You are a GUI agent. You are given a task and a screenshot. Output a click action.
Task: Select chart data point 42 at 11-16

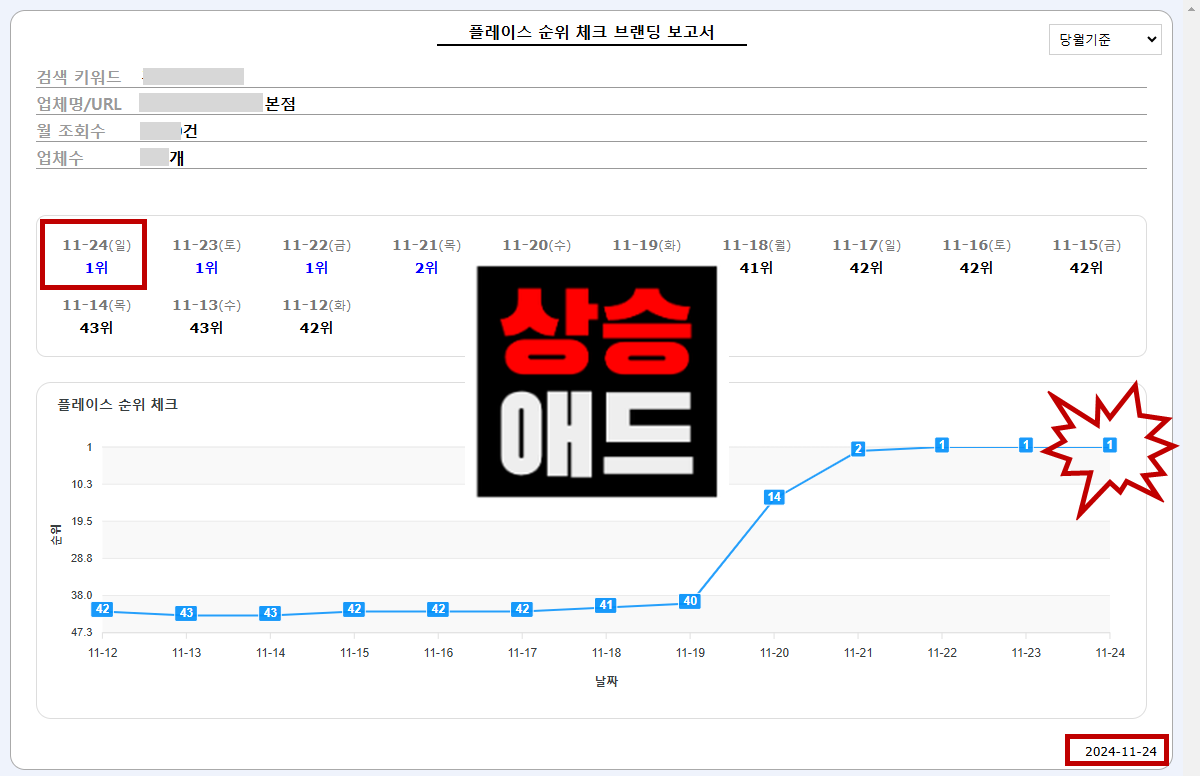(x=438, y=609)
